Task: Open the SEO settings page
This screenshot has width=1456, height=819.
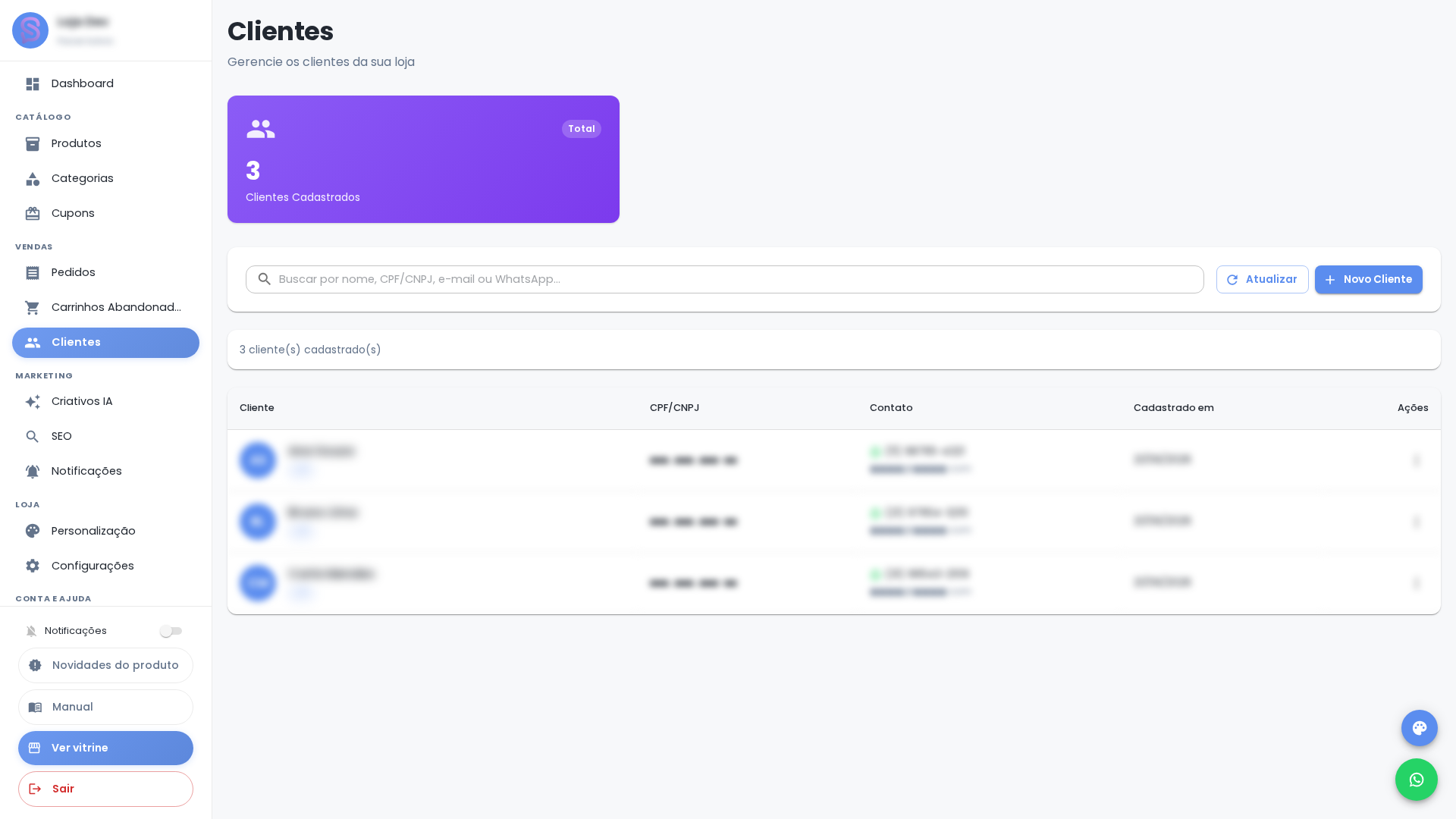Action: [105, 437]
